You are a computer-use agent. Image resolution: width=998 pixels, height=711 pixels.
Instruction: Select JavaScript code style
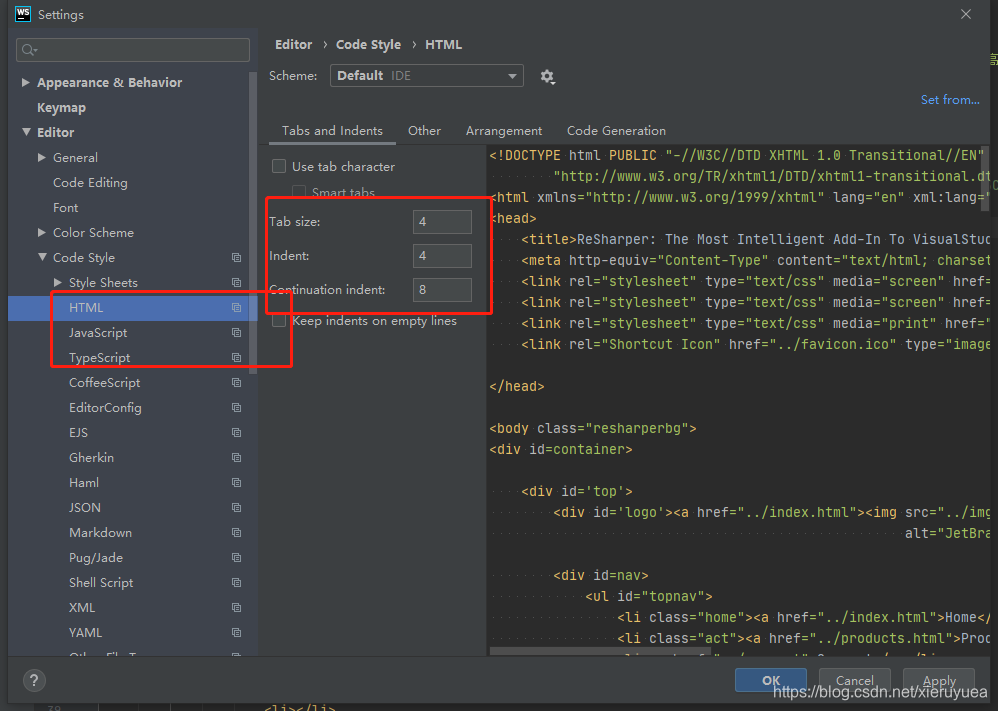pyautogui.click(x=98, y=332)
